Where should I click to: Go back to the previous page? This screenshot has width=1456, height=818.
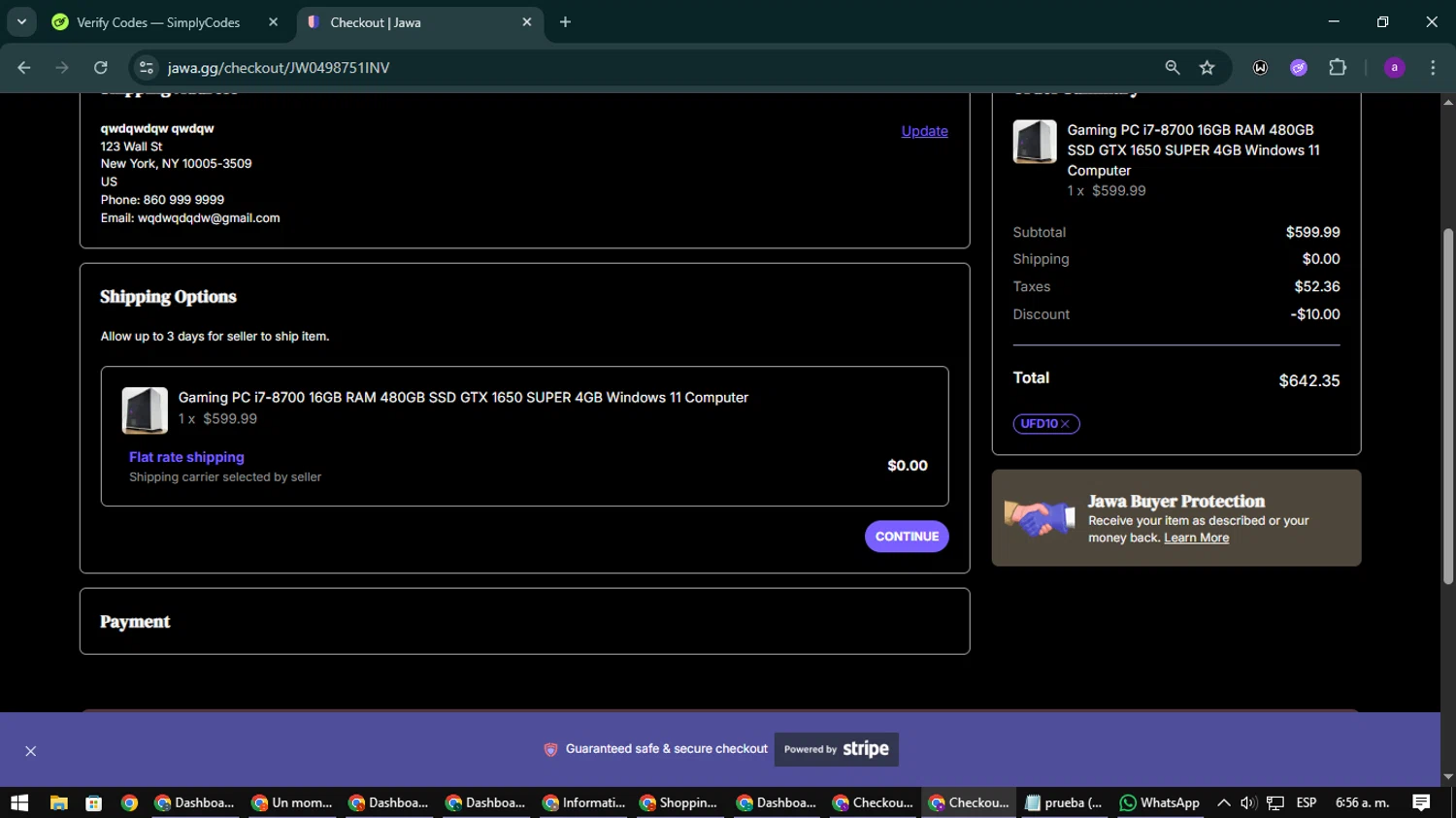click(24, 68)
